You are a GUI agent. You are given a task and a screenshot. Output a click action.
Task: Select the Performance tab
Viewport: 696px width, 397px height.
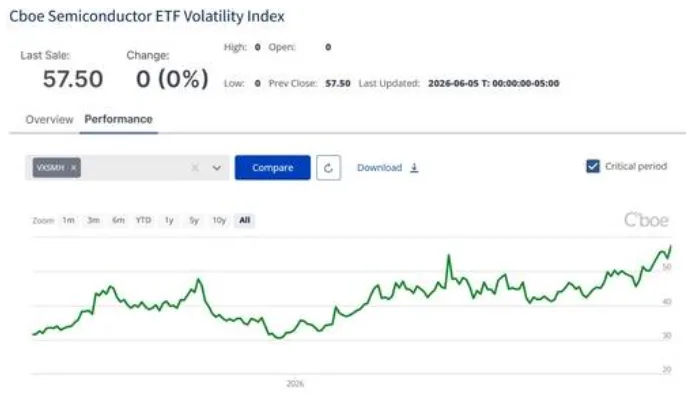click(119, 119)
